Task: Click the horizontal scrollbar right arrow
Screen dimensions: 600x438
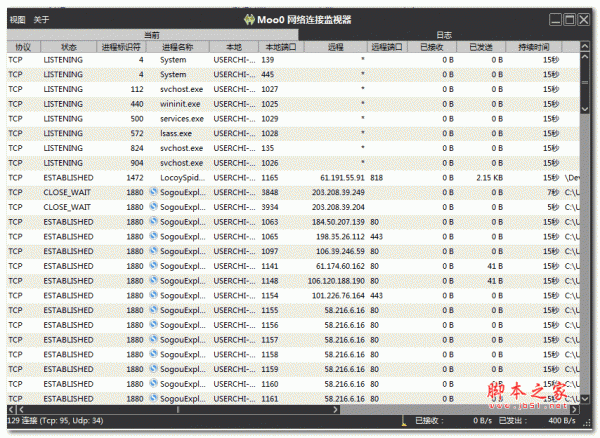Action: (574, 410)
